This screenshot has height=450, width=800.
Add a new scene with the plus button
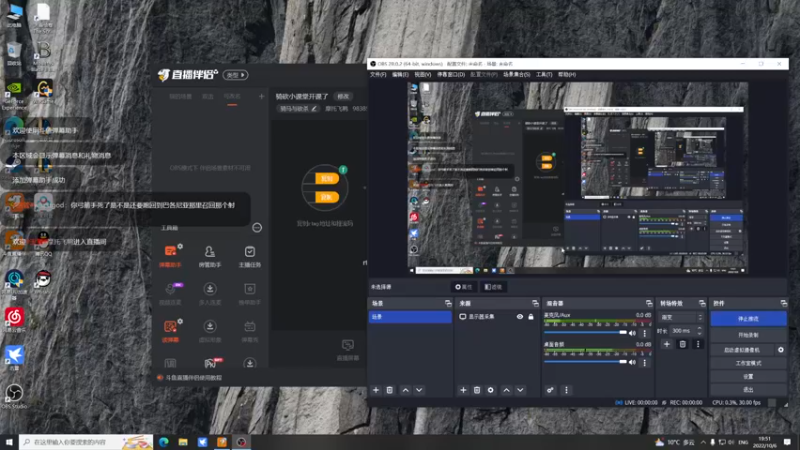pos(376,390)
